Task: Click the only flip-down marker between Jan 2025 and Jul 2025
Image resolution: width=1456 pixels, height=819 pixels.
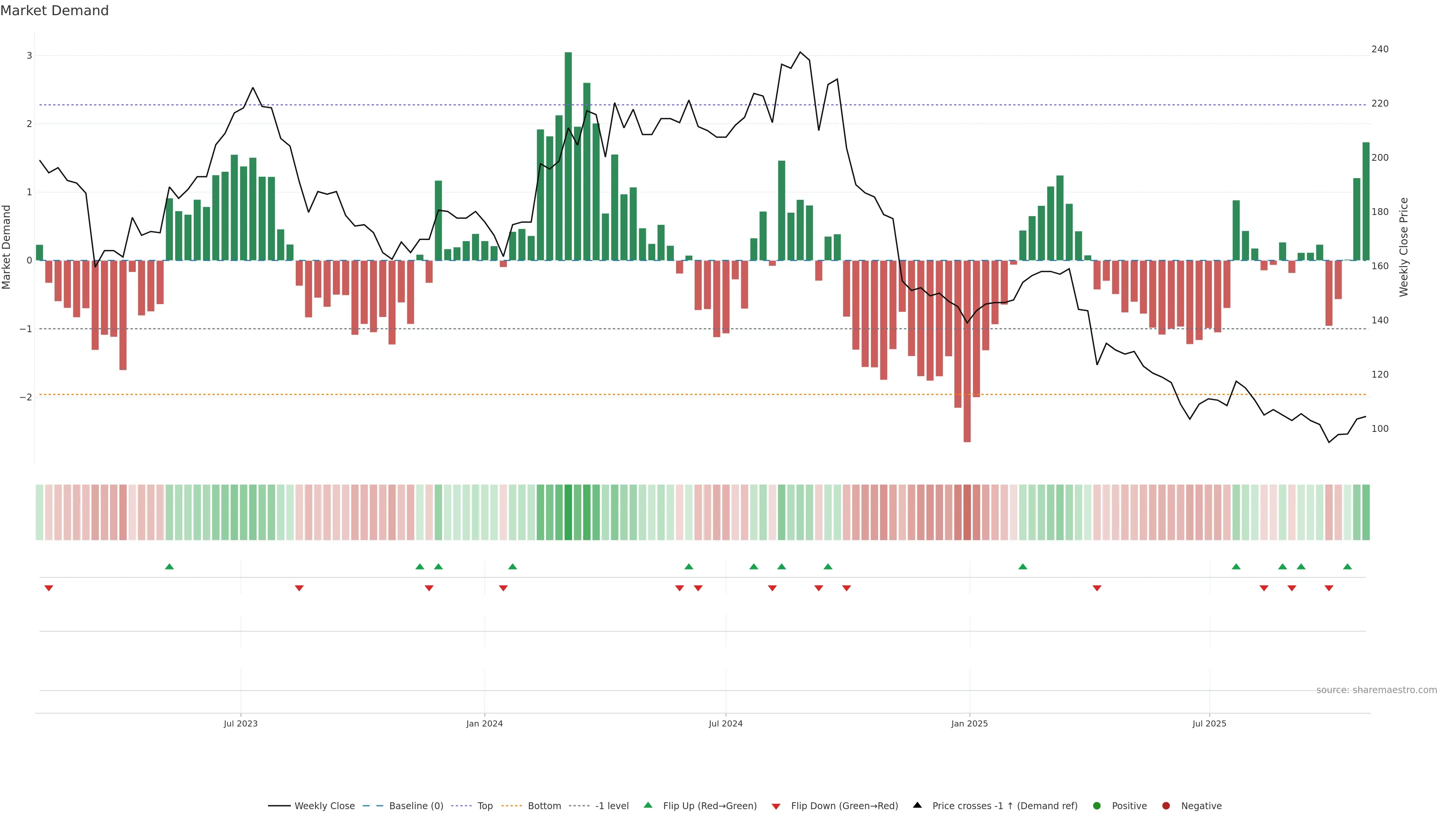Action: pyautogui.click(x=1097, y=588)
